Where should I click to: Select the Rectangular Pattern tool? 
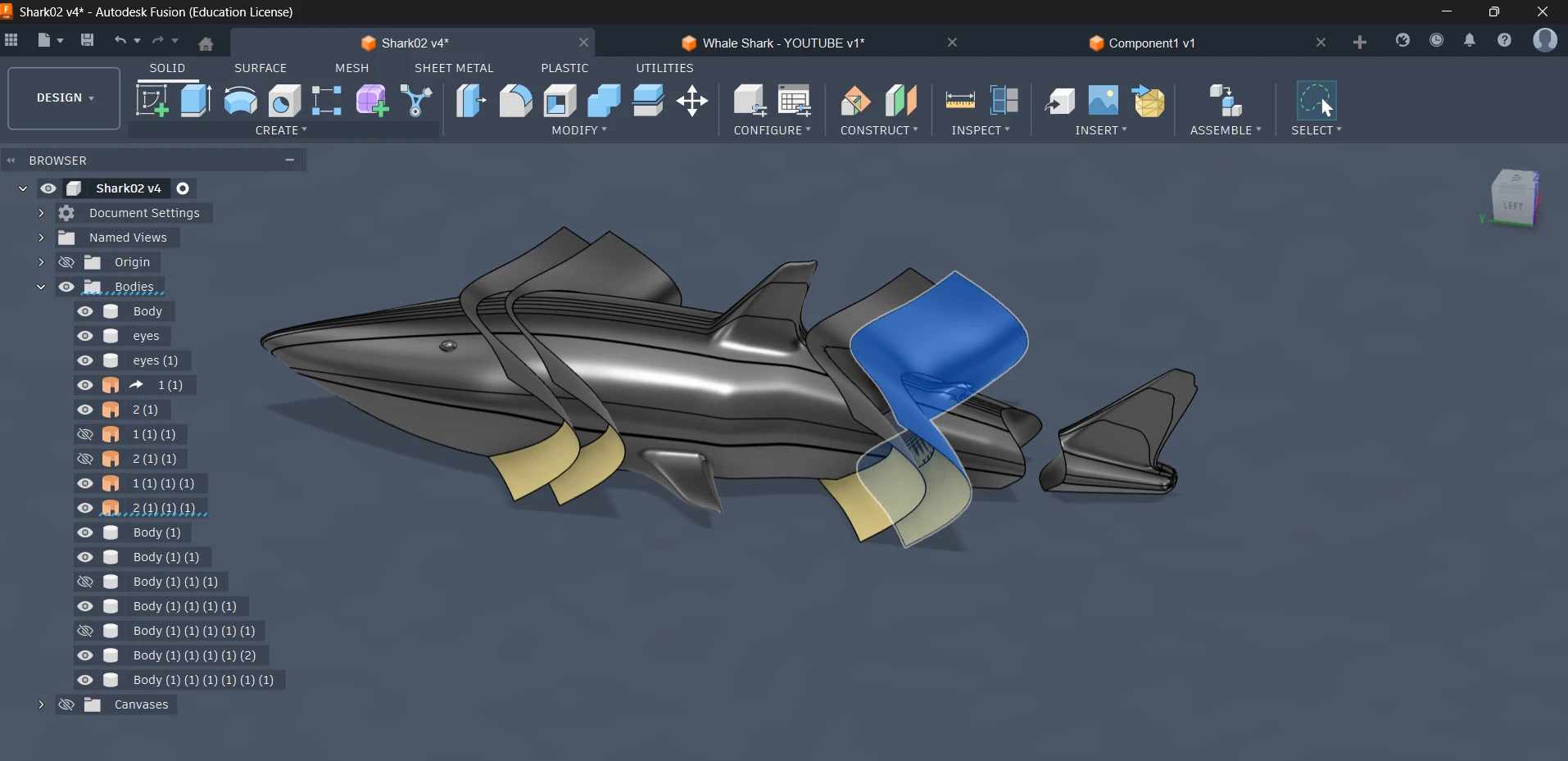click(326, 101)
